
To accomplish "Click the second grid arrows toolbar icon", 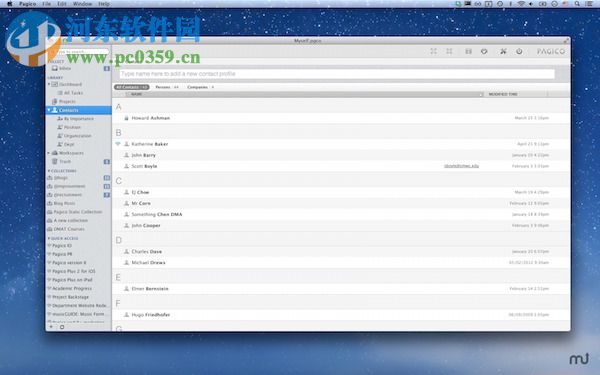I will (449, 51).
